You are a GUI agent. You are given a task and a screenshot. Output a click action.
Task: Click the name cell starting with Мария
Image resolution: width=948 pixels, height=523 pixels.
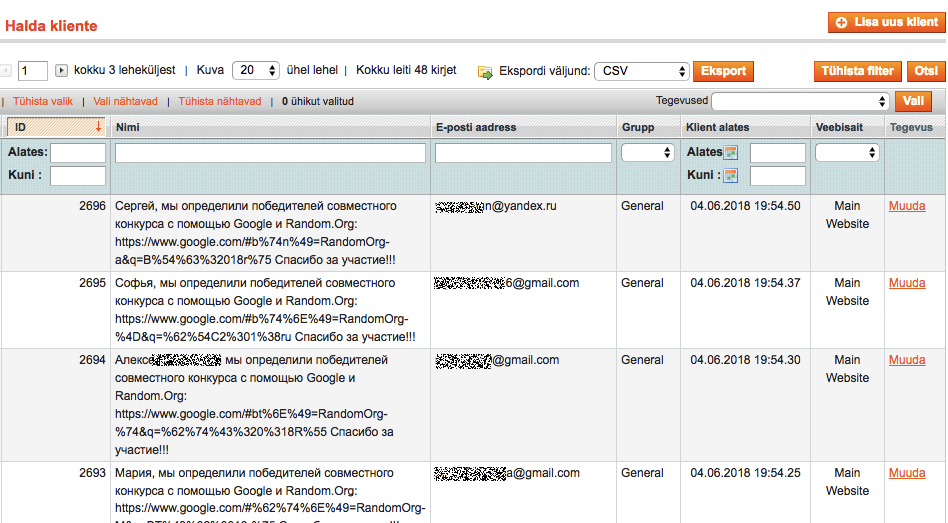click(x=270, y=491)
